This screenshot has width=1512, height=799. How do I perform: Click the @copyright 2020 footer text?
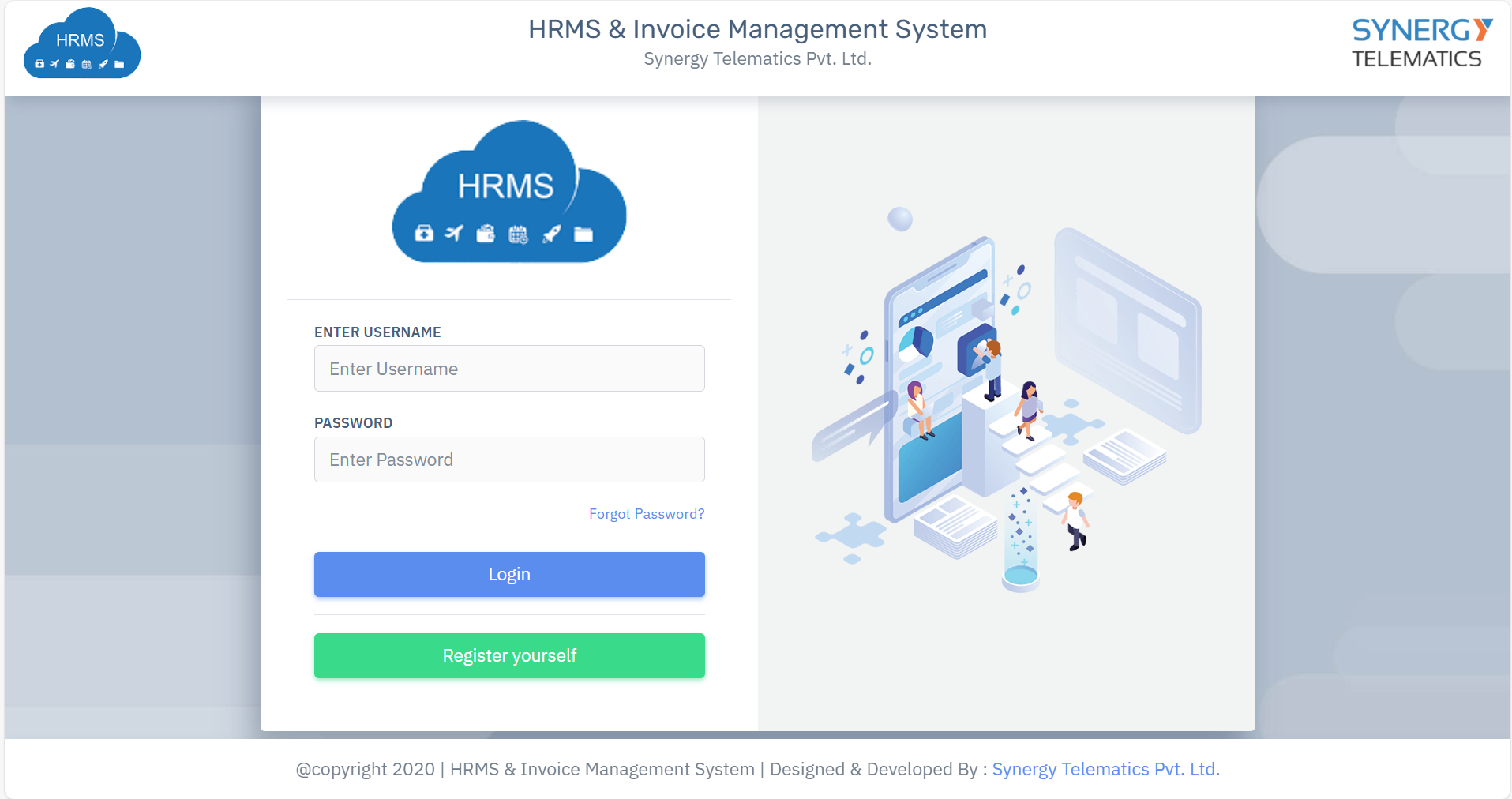365,769
